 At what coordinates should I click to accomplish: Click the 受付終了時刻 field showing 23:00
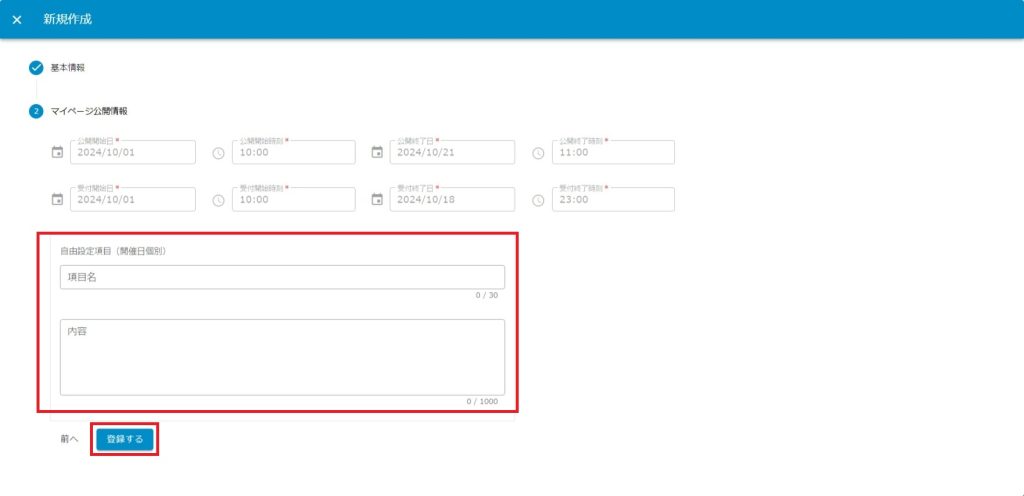click(x=612, y=200)
